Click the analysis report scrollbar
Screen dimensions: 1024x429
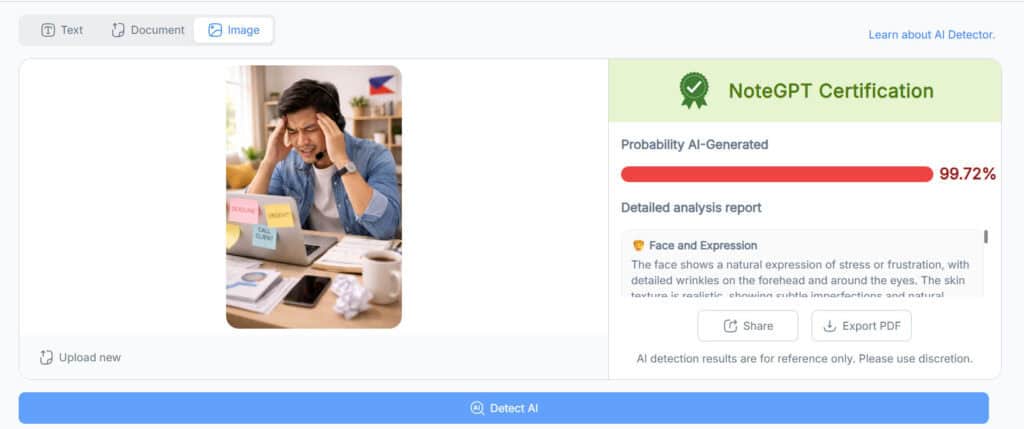click(x=985, y=236)
